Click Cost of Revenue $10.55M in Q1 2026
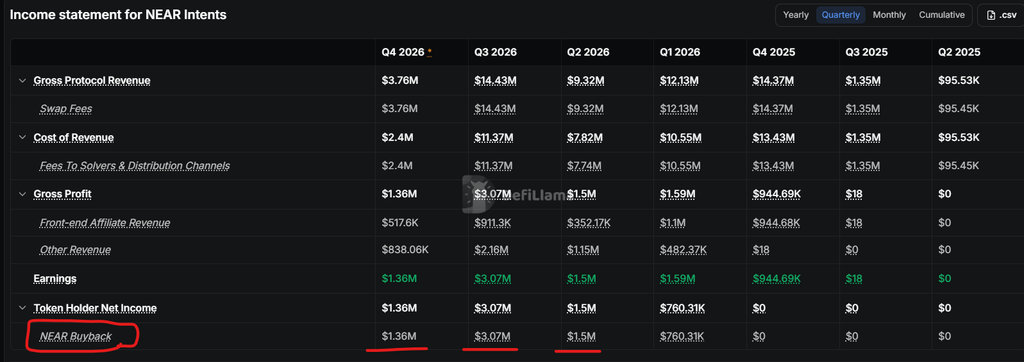Image resolution: width=1024 pixels, height=362 pixels. point(680,138)
